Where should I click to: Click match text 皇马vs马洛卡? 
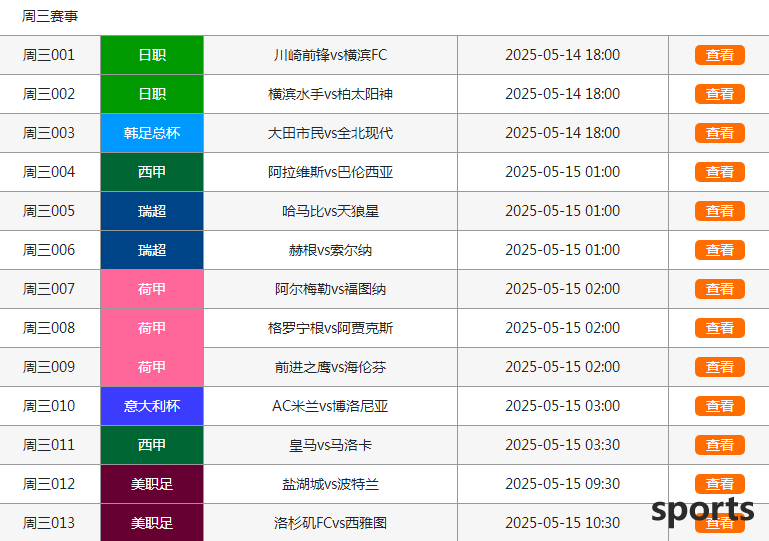[331, 445]
